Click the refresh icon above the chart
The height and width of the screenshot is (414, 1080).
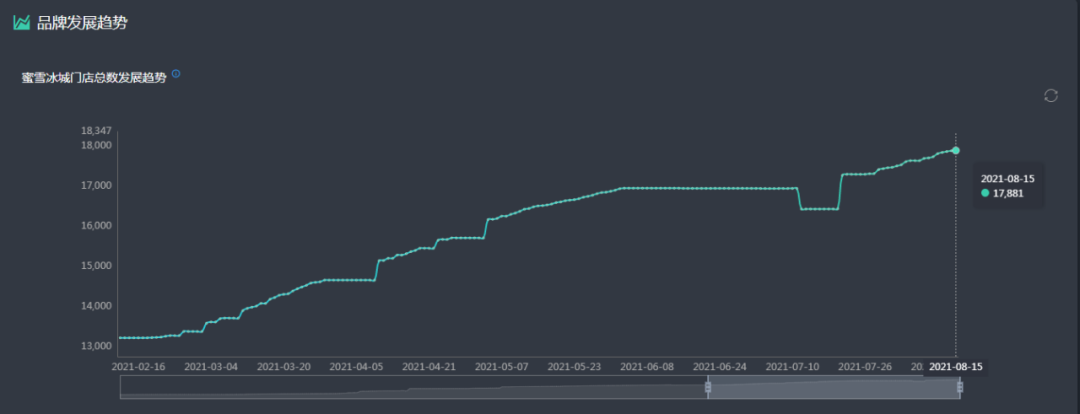point(1050,96)
